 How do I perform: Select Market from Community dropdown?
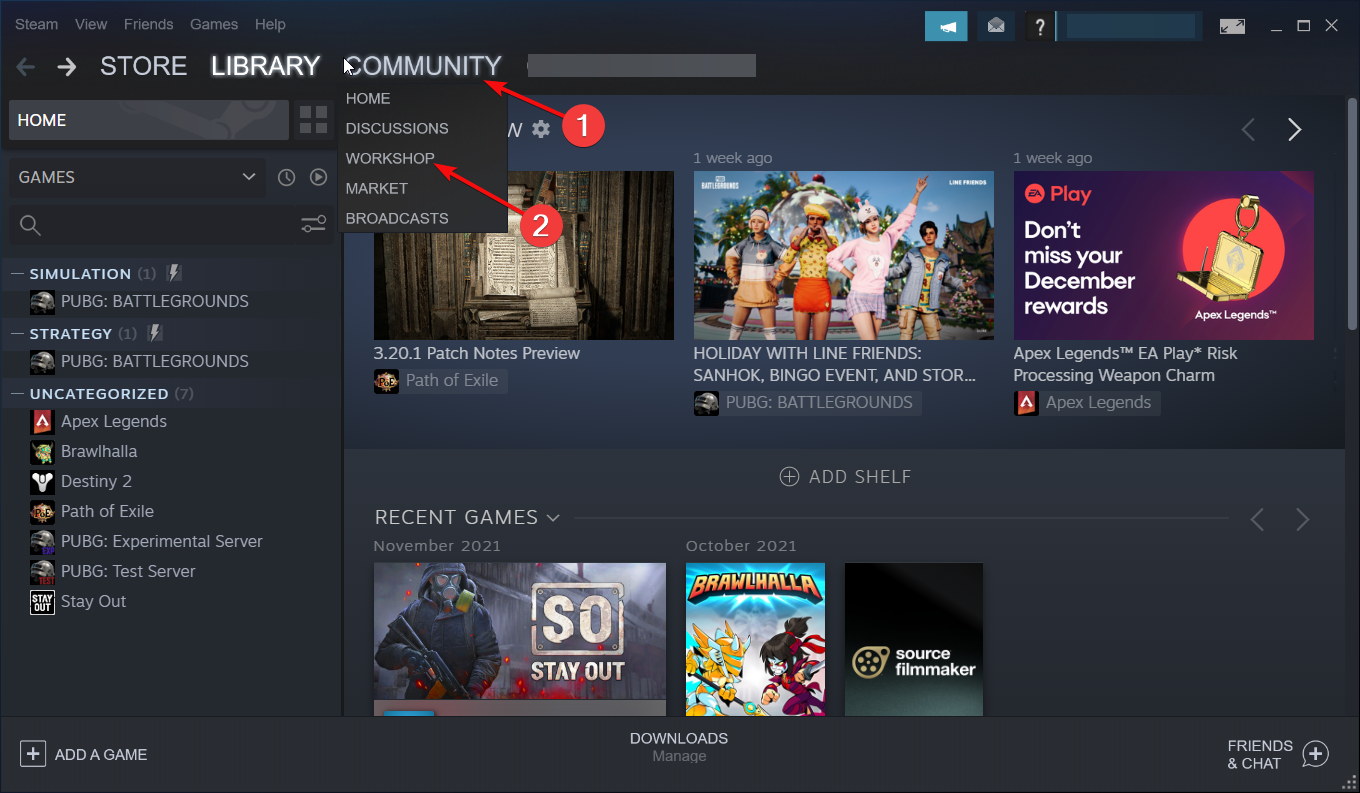(x=377, y=188)
